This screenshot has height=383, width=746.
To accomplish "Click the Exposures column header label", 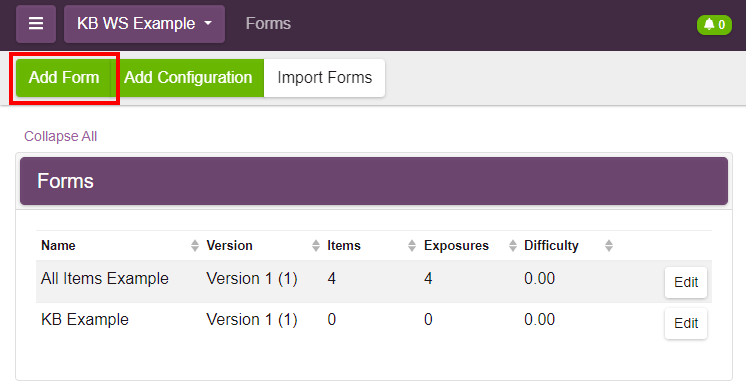I will click(x=456, y=246).
